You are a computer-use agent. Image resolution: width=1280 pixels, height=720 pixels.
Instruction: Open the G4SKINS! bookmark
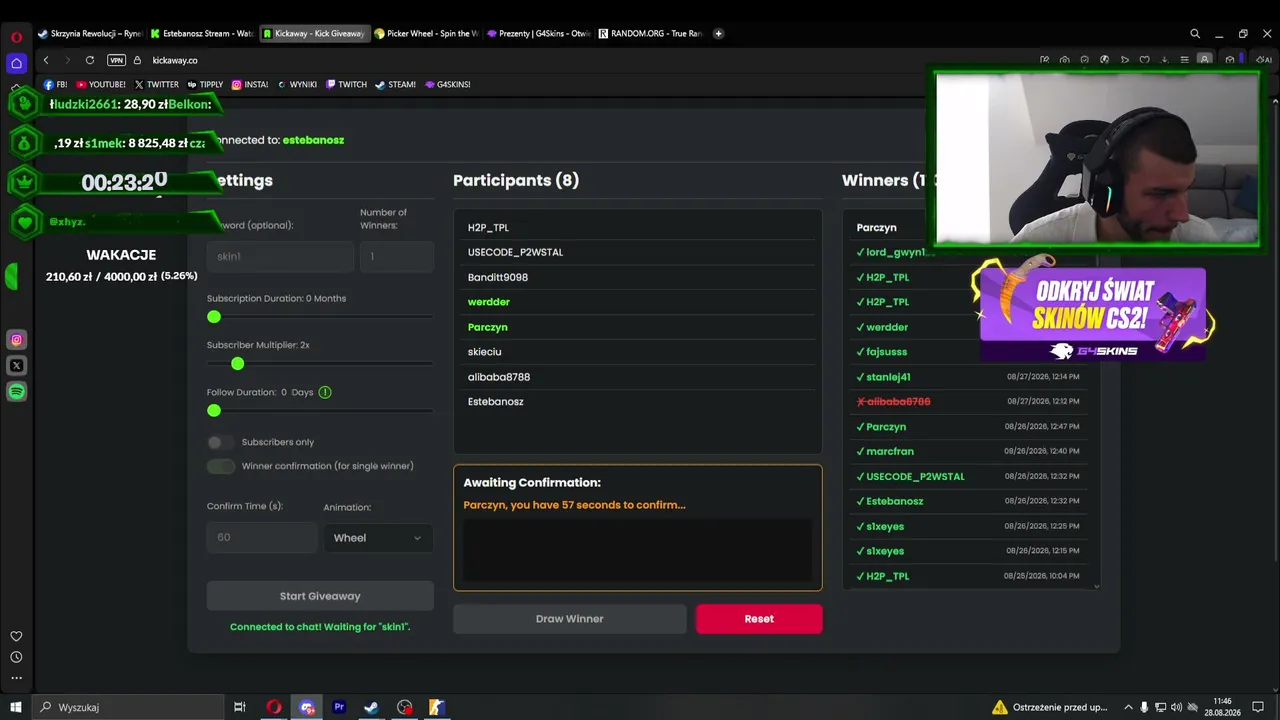pos(446,85)
